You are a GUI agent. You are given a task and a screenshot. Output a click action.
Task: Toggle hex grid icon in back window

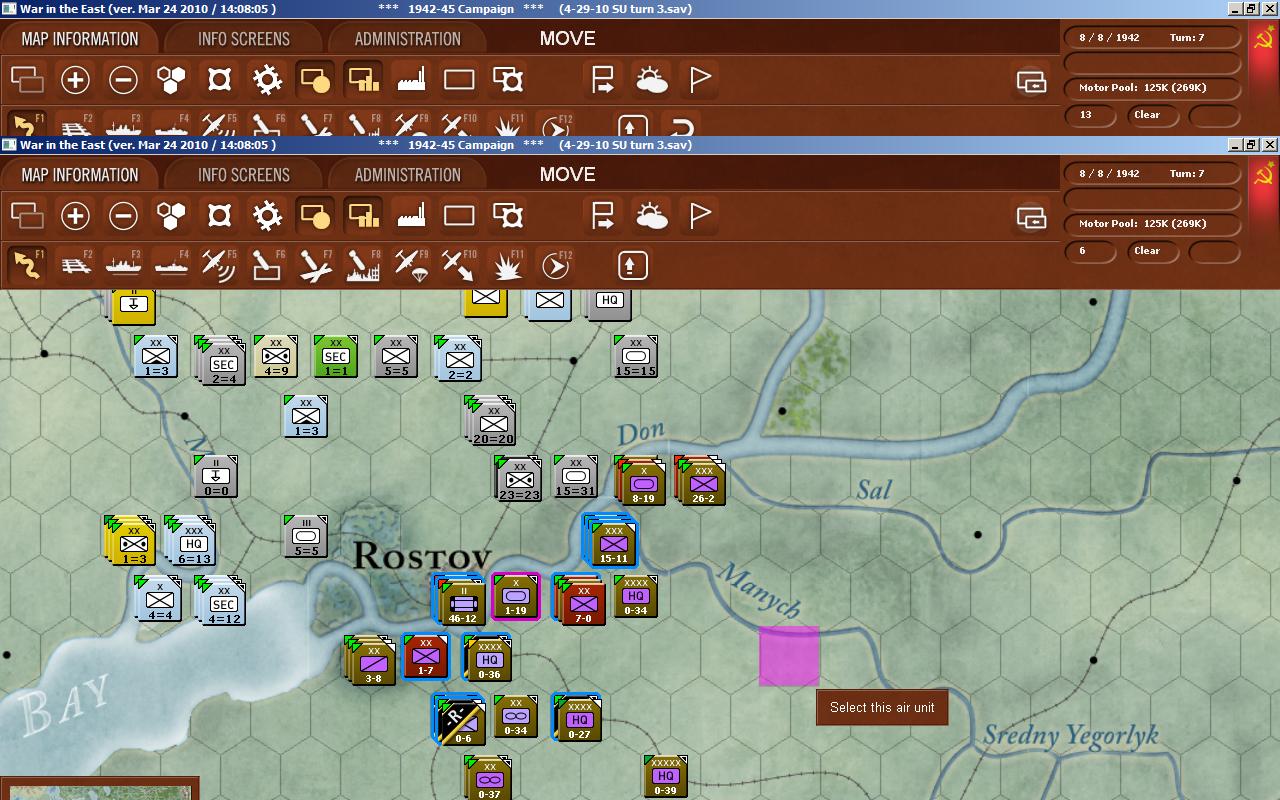coord(172,80)
